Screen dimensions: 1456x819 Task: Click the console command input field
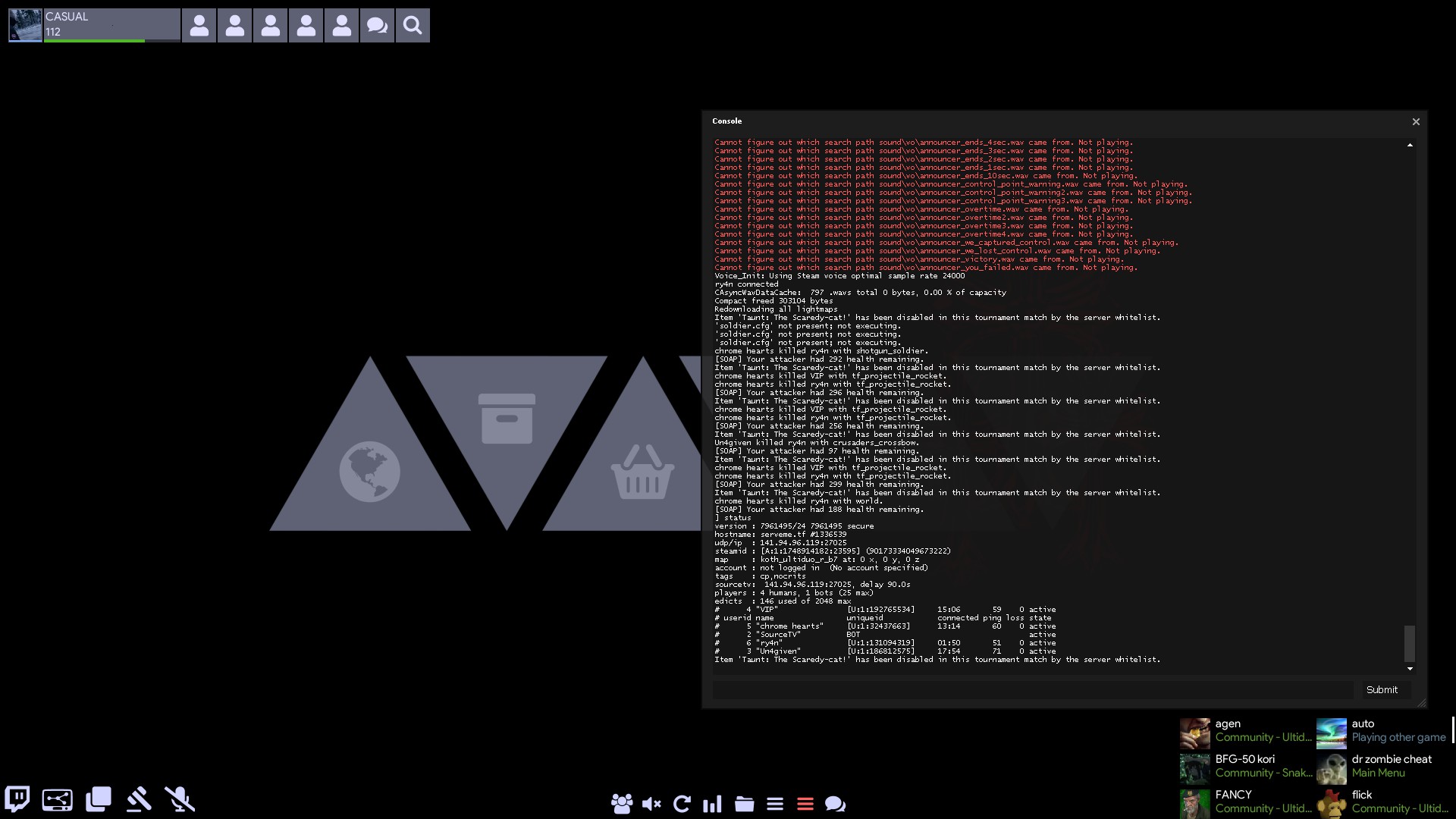point(1032,689)
